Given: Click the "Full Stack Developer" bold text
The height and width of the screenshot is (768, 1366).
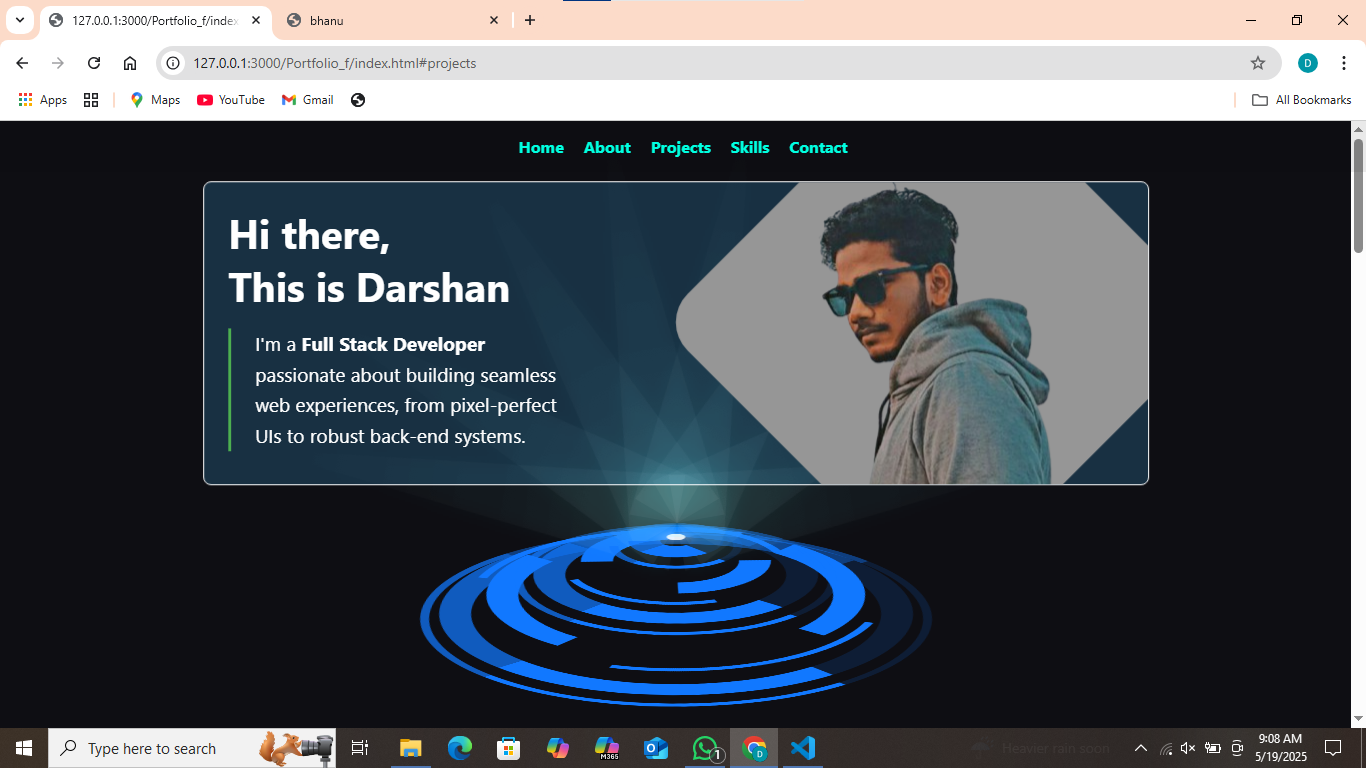Looking at the screenshot, I should [393, 345].
